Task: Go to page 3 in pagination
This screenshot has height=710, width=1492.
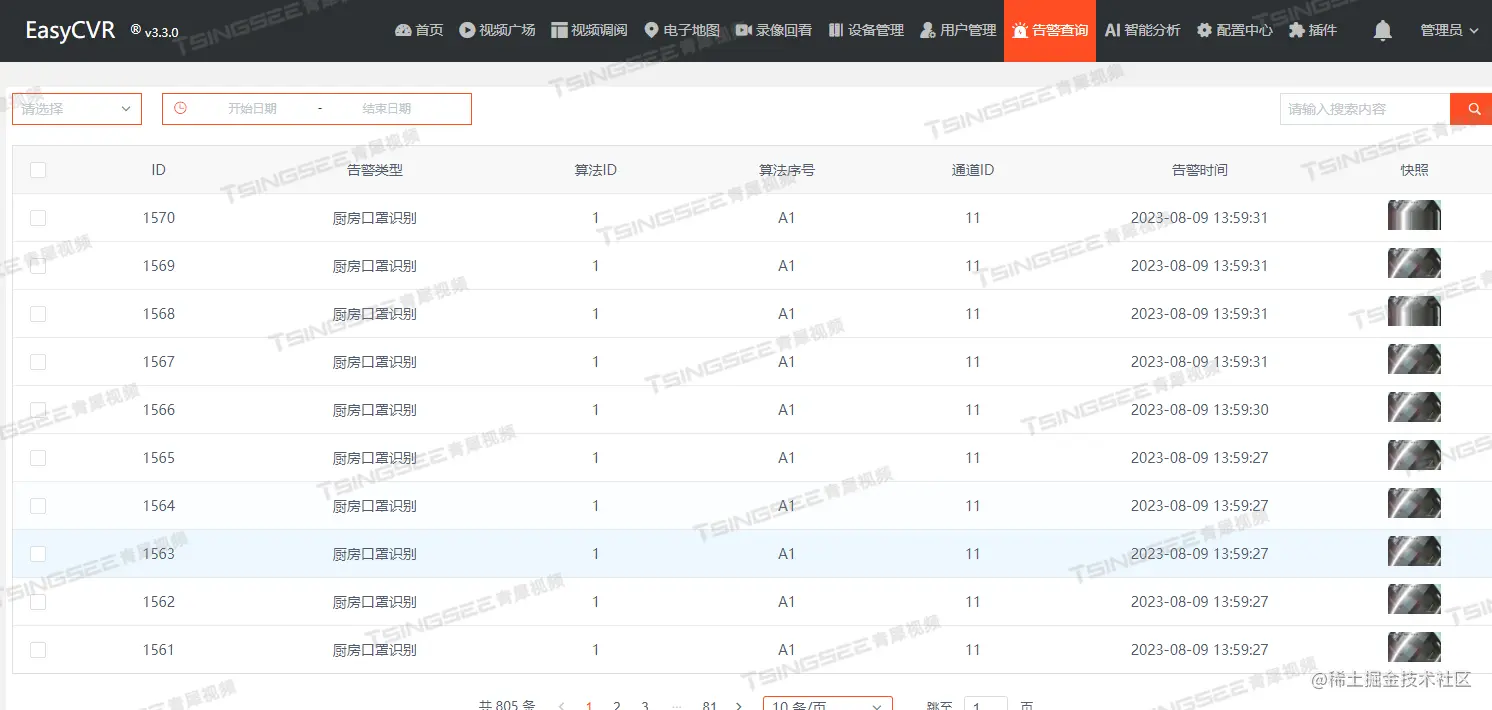Action: 645,705
